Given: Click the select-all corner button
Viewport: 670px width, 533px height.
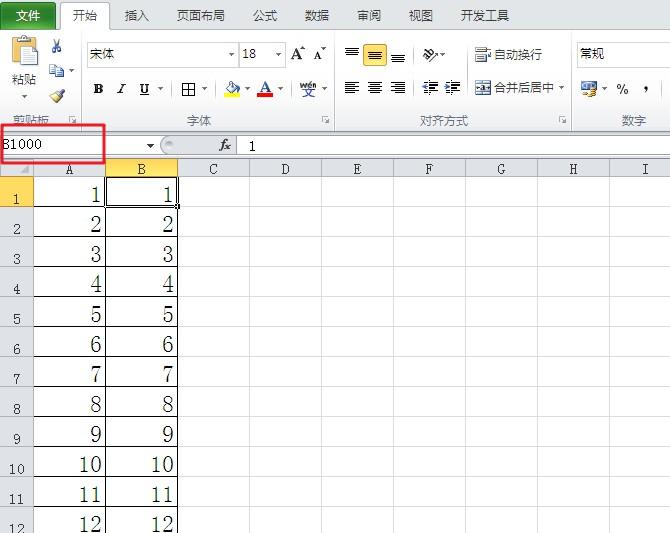Looking at the screenshot, I should point(17,169).
